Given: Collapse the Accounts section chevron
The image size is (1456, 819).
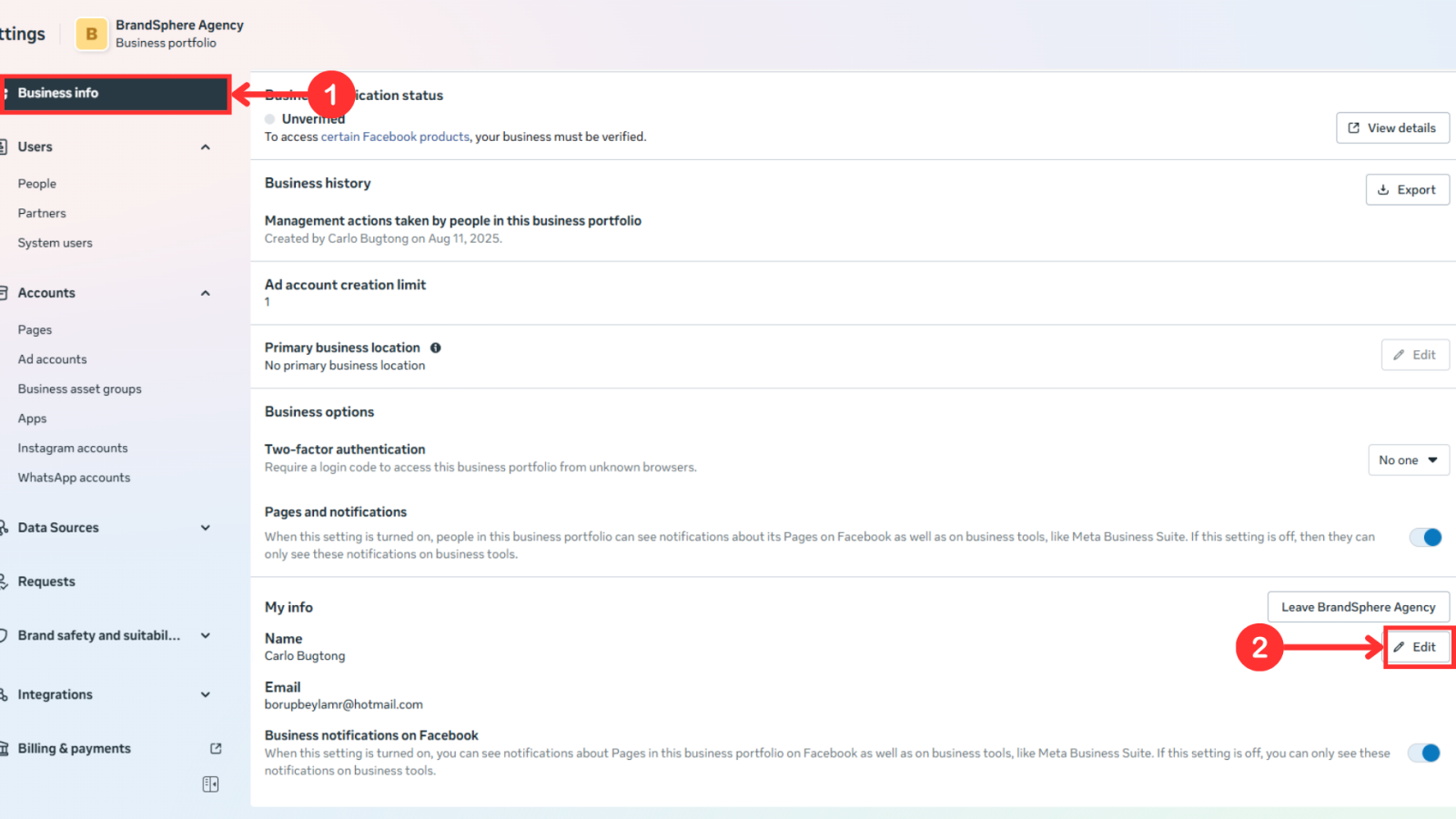Looking at the screenshot, I should [206, 293].
